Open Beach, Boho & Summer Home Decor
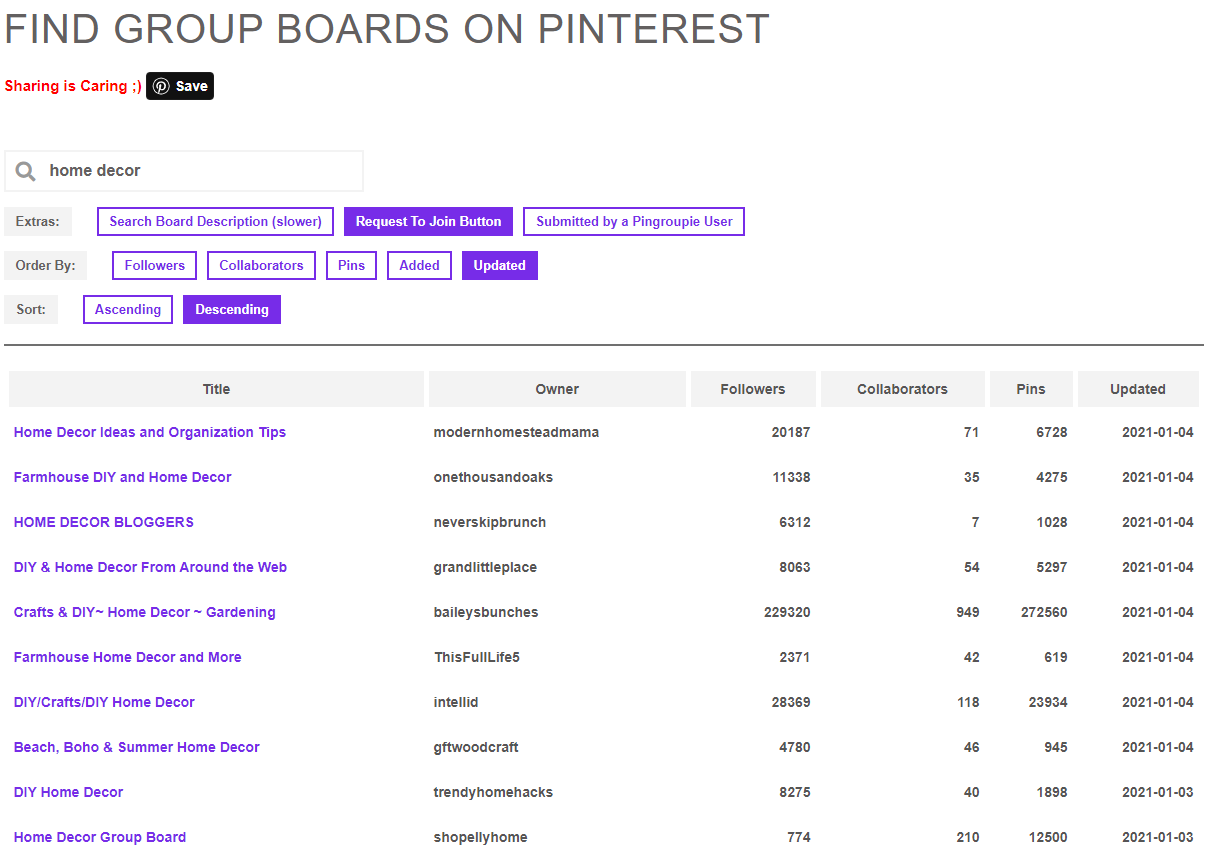 pyautogui.click(x=137, y=748)
